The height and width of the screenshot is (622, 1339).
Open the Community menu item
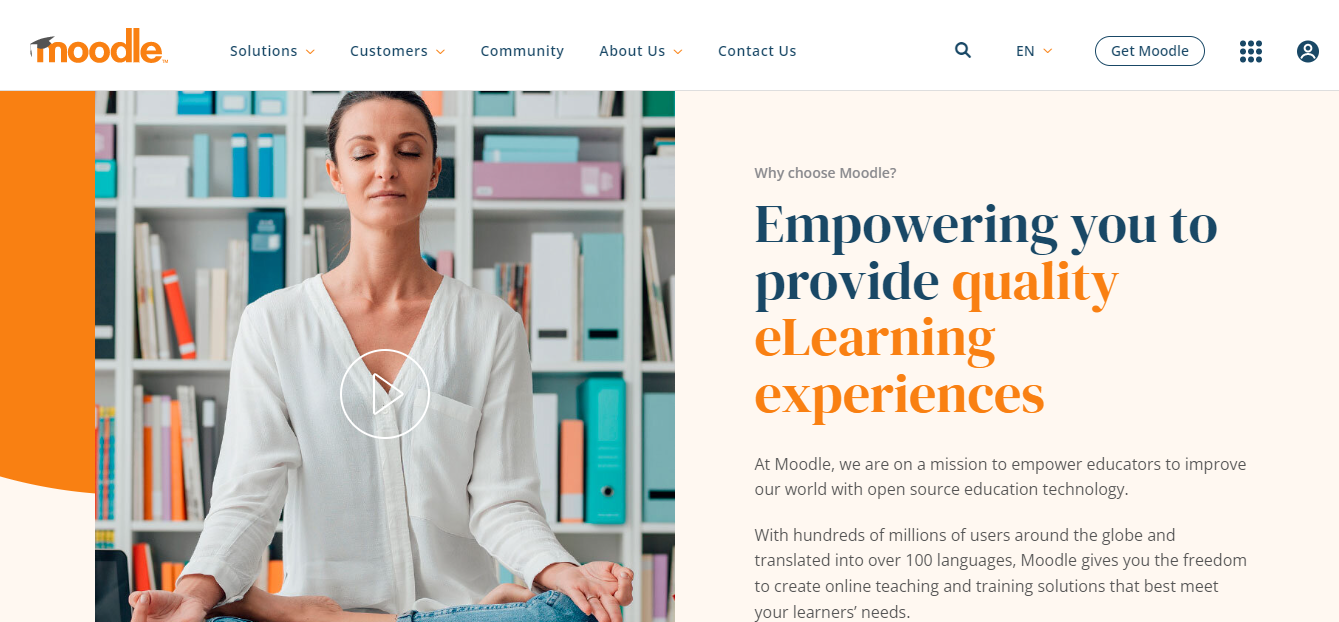(x=522, y=51)
